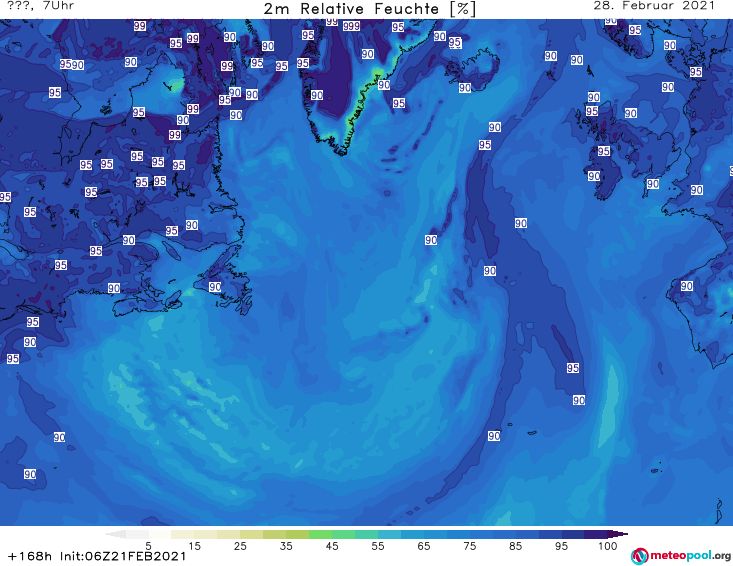Click the '9590' contour label at the left
The width and height of the screenshot is (733, 566).
pos(72,64)
